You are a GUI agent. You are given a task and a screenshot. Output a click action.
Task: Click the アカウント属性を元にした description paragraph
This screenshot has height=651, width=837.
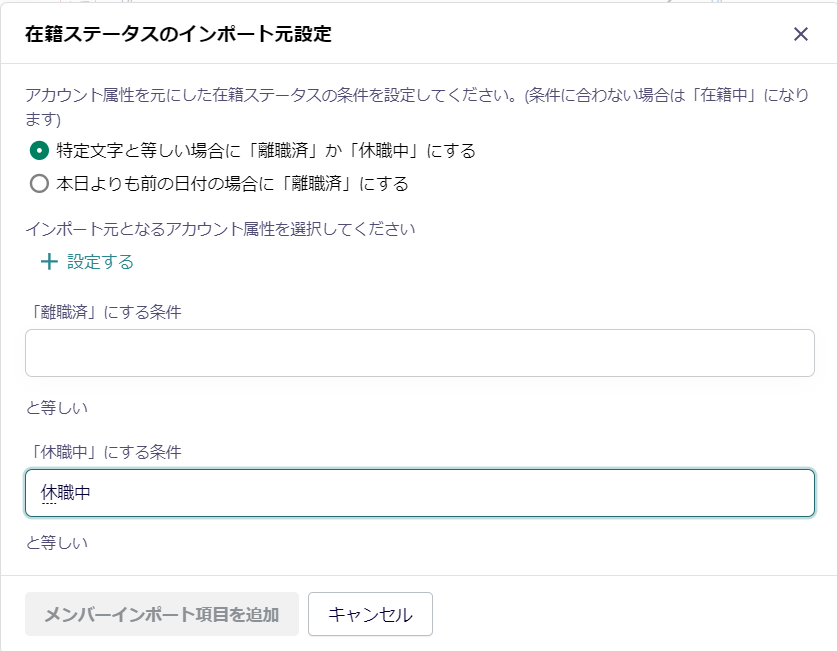417,107
